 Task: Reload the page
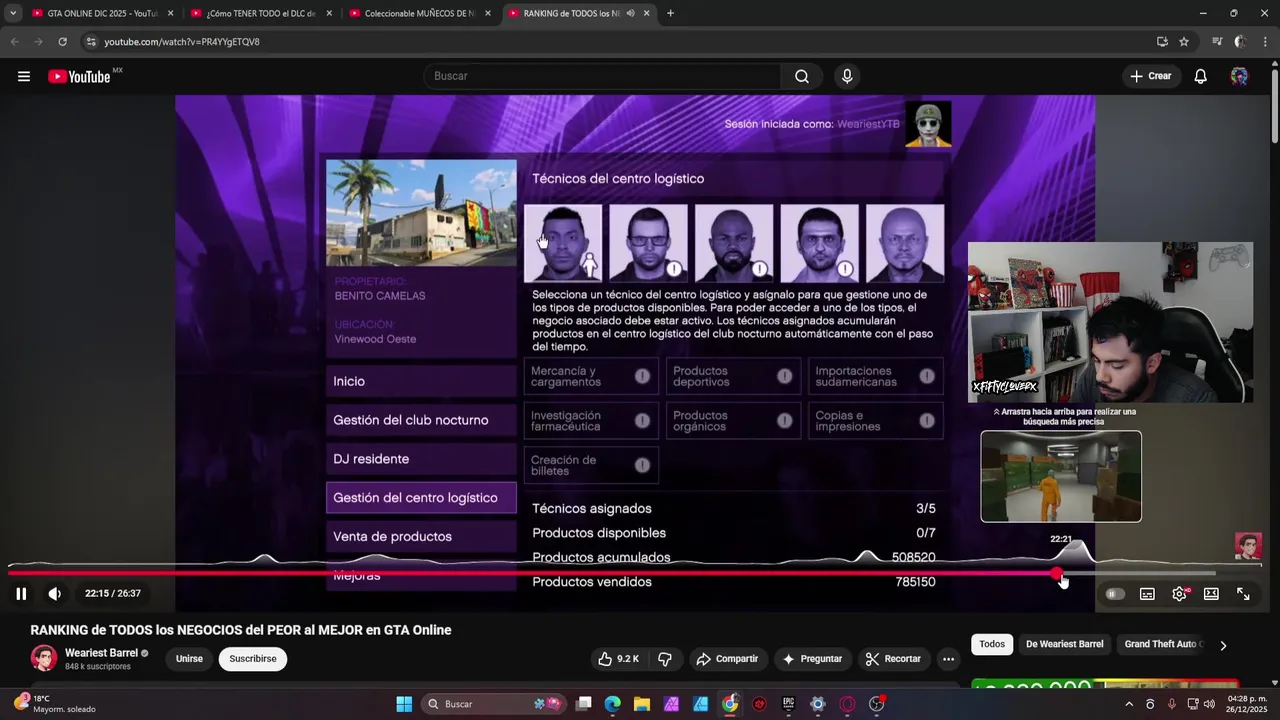coord(62,42)
